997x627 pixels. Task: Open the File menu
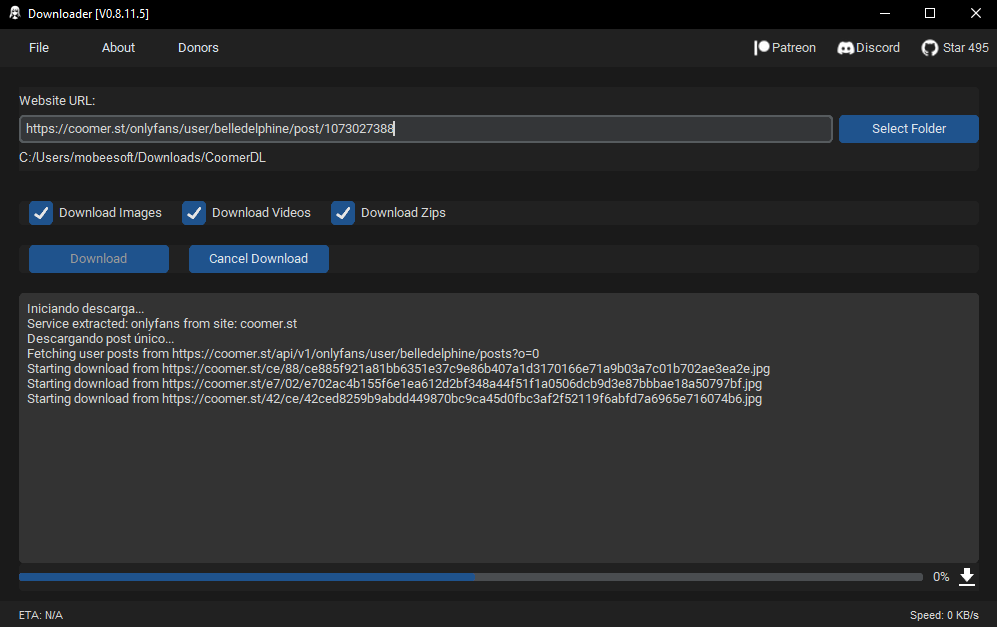pyautogui.click(x=39, y=48)
